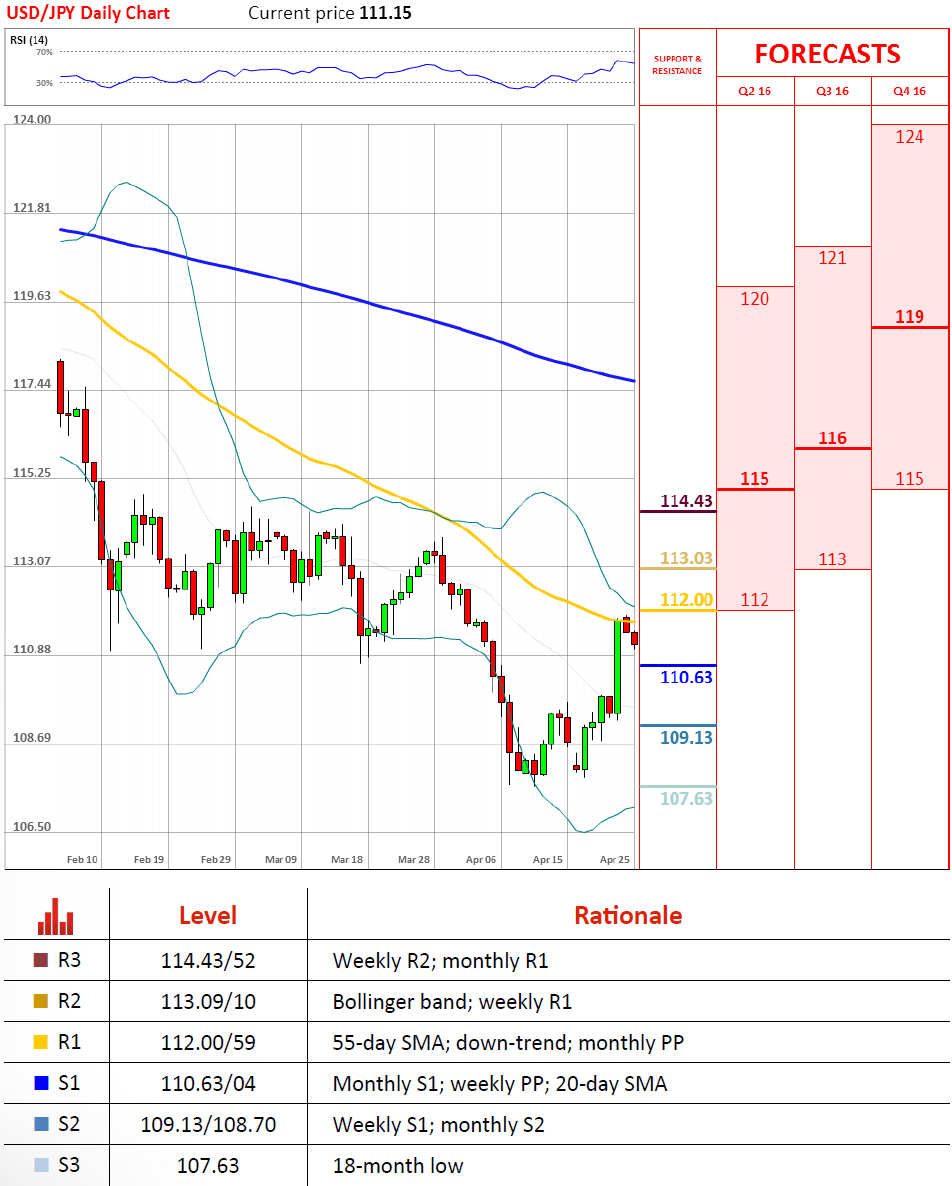Image resolution: width=952 pixels, height=1186 pixels.
Task: Click the R3 dark red color swatch
Action: [41, 960]
